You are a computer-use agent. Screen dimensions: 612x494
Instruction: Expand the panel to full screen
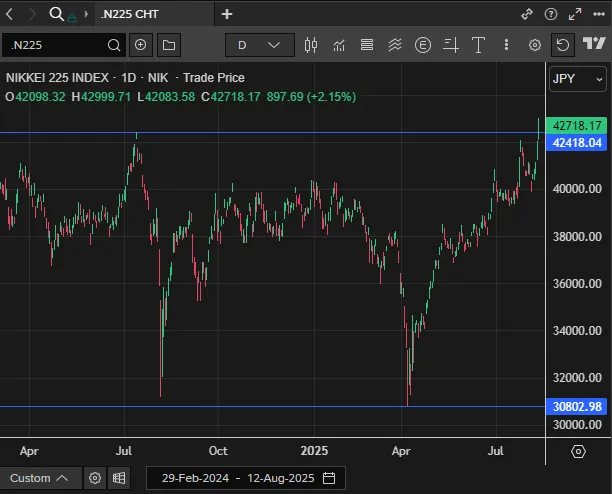(x=575, y=14)
